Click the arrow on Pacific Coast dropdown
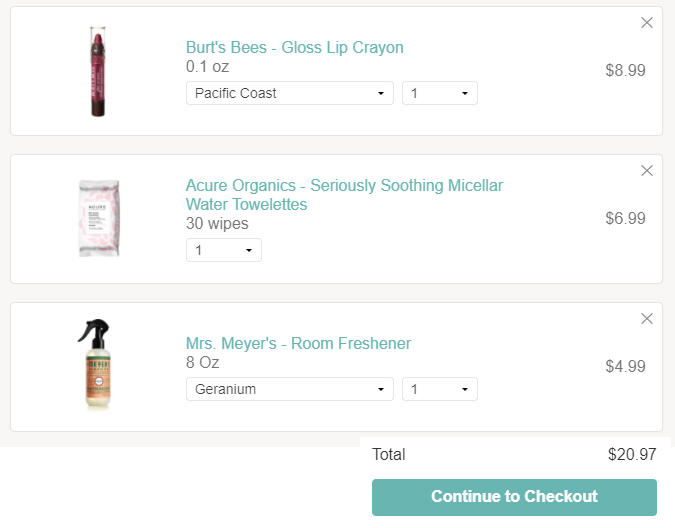 click(x=381, y=93)
